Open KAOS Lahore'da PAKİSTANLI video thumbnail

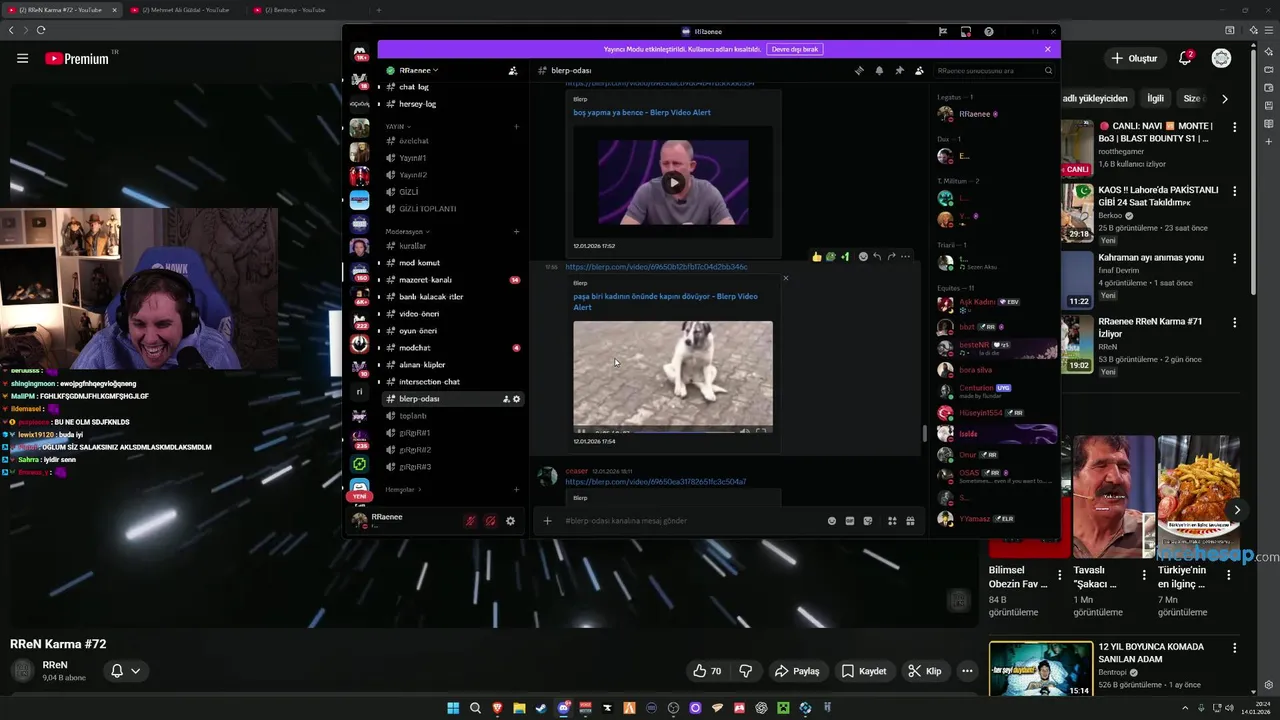click(x=1077, y=213)
